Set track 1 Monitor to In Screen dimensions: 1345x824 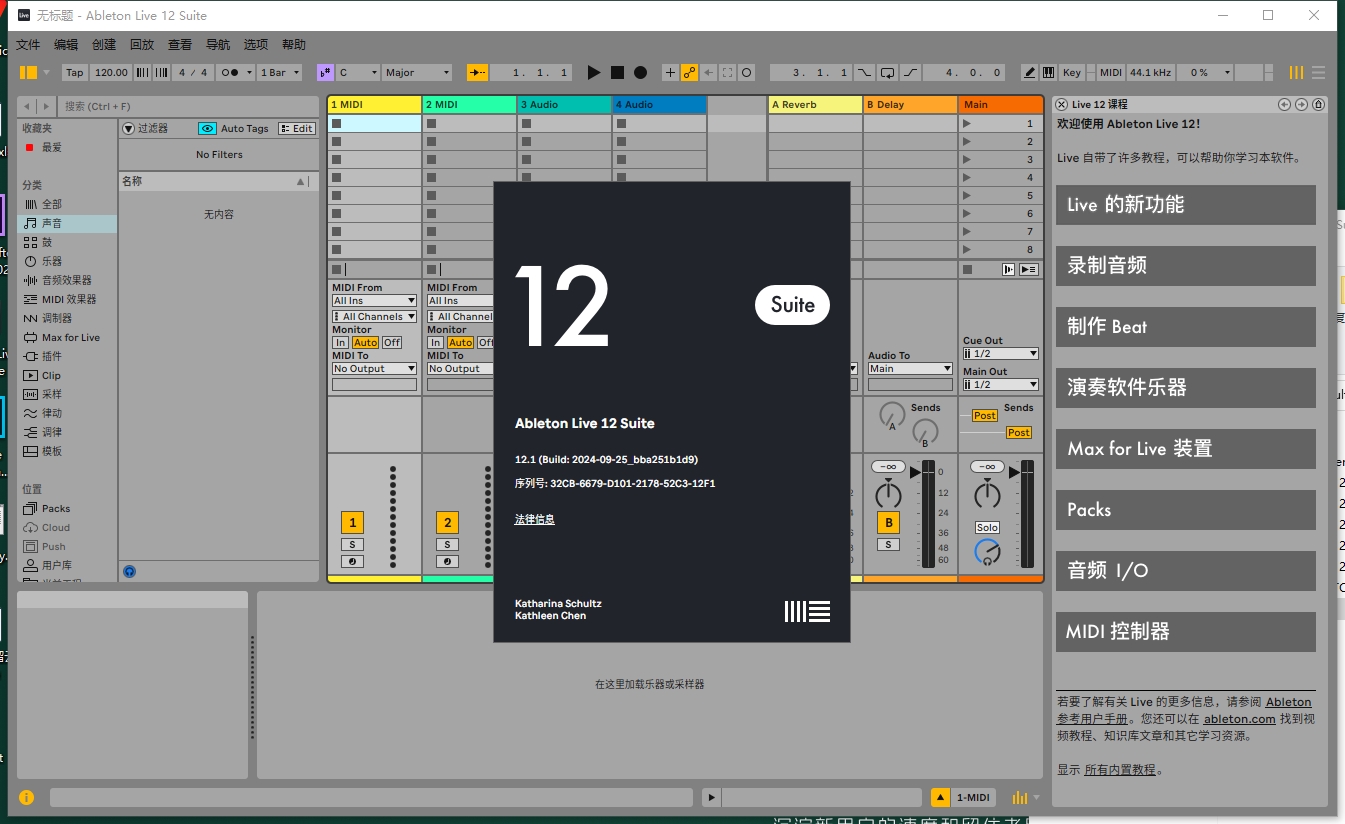340,342
